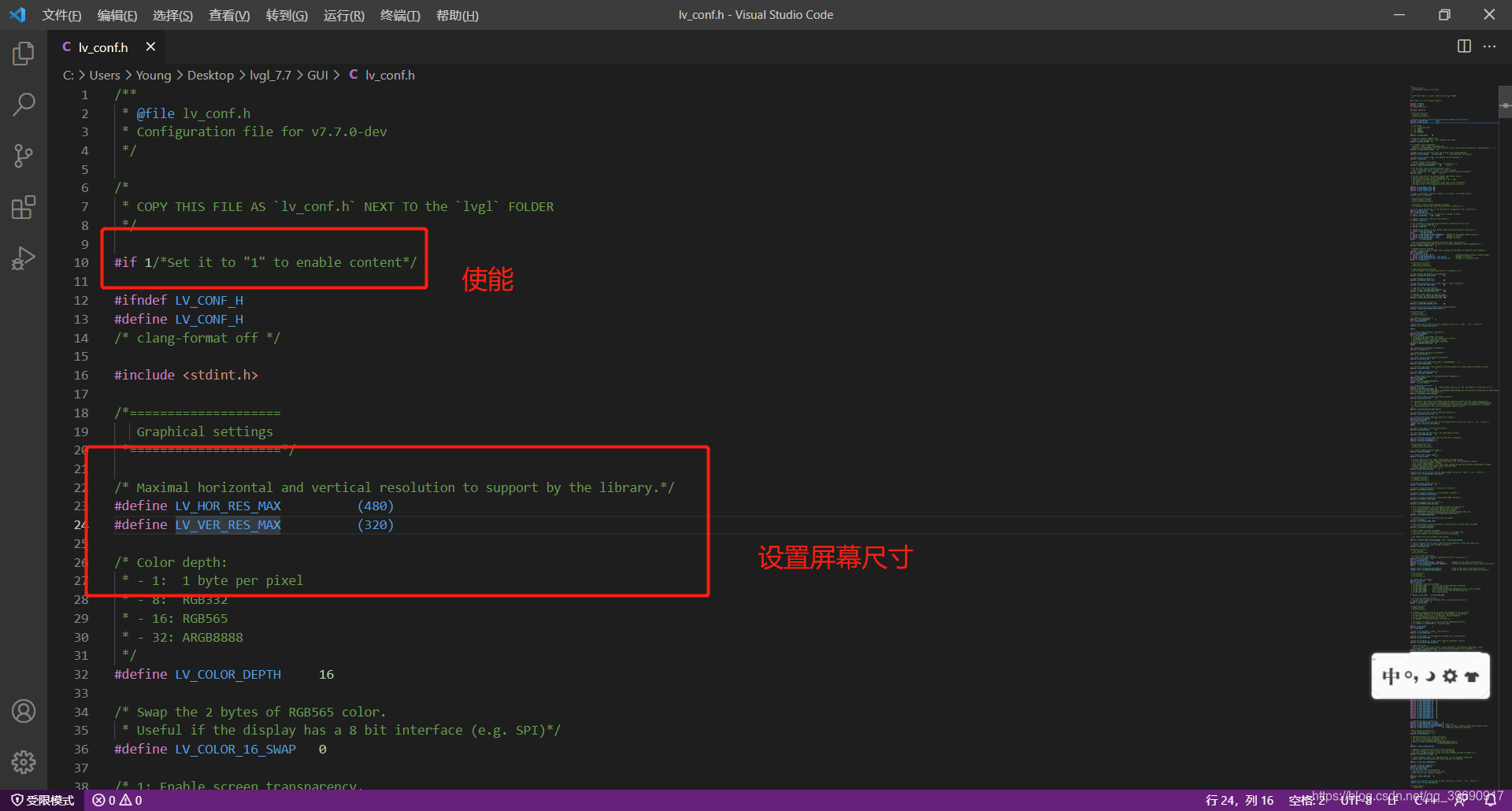1512x811 pixels.
Task: Open the Accounts menu in the activity bar
Action: (24, 711)
